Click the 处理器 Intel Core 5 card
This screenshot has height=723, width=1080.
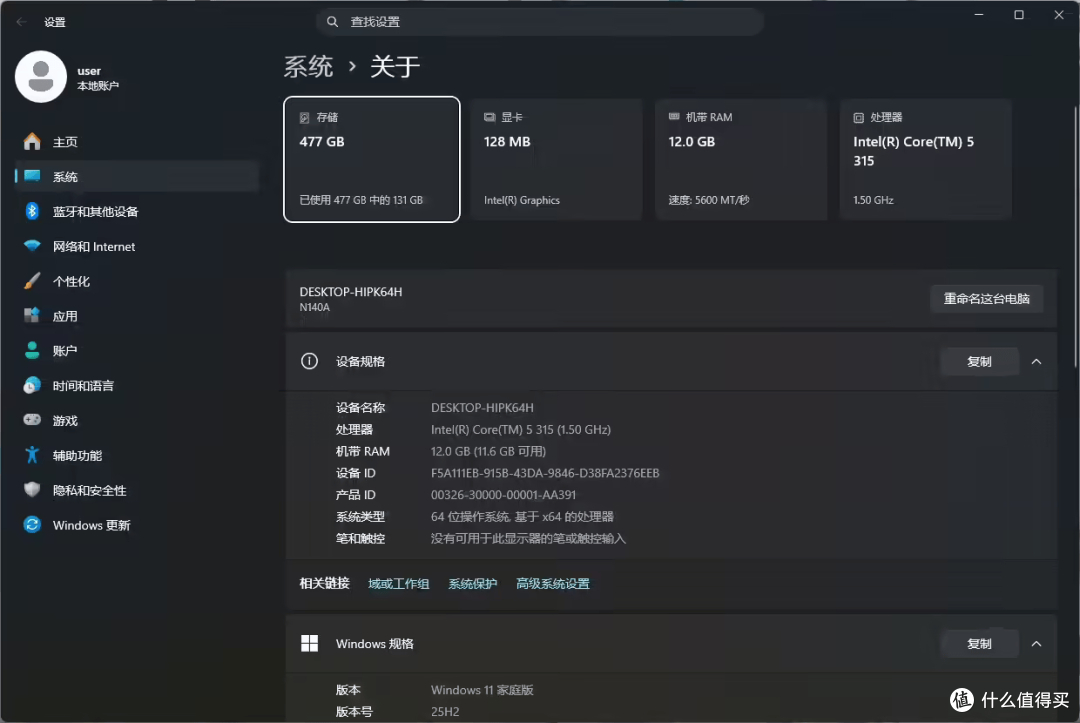click(x=926, y=159)
